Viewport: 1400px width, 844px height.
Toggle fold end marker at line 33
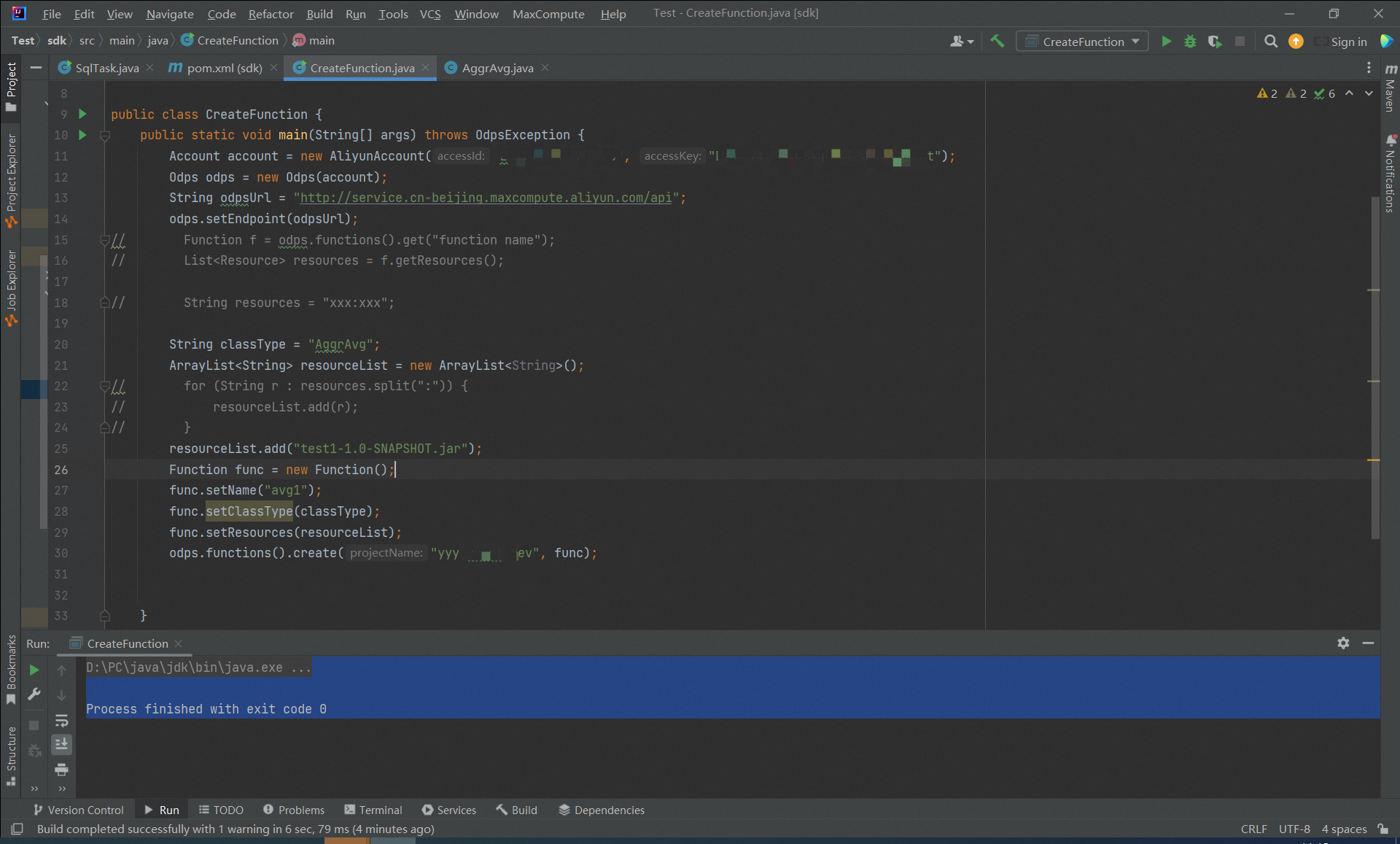(x=105, y=616)
